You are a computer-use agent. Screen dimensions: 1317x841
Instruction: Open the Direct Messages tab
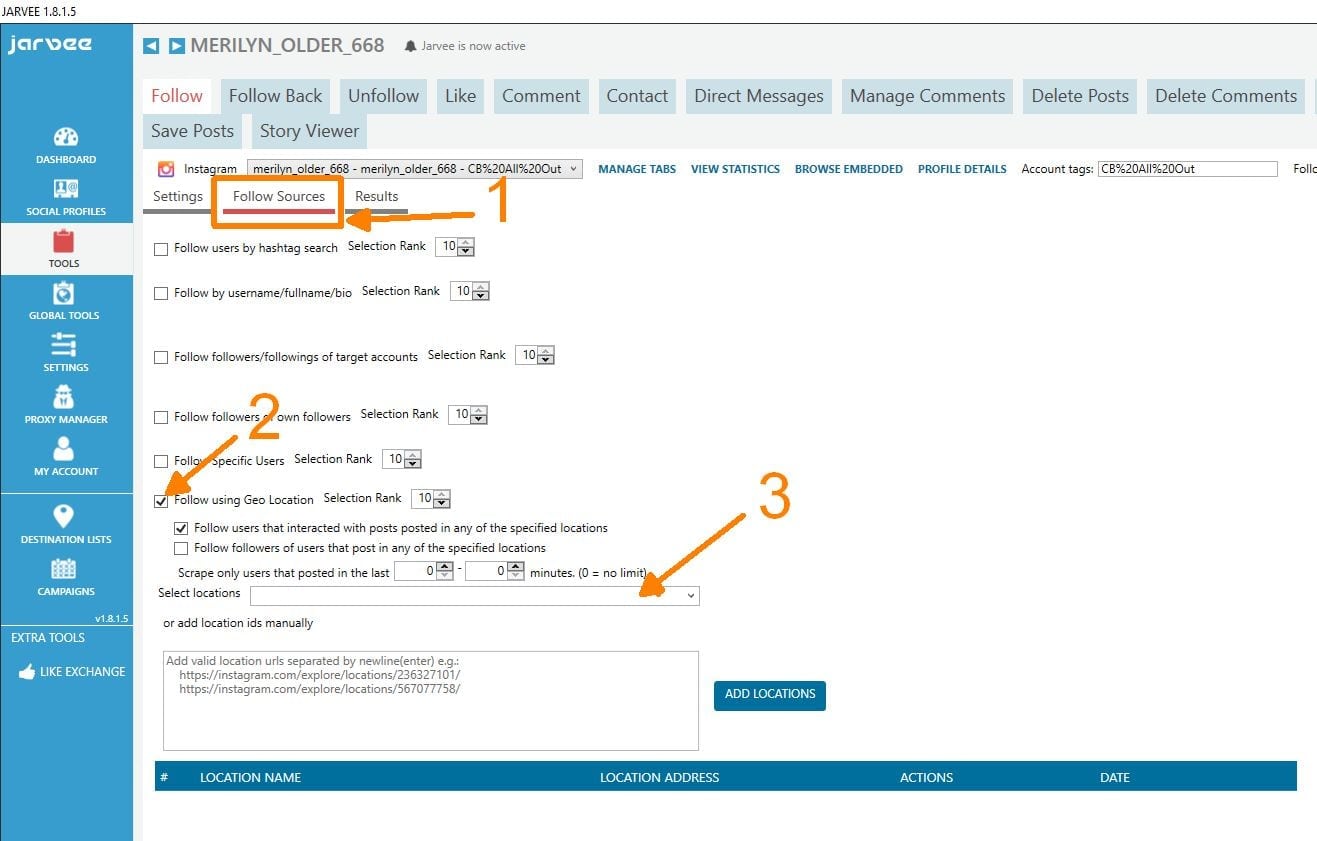pyautogui.click(x=759, y=96)
